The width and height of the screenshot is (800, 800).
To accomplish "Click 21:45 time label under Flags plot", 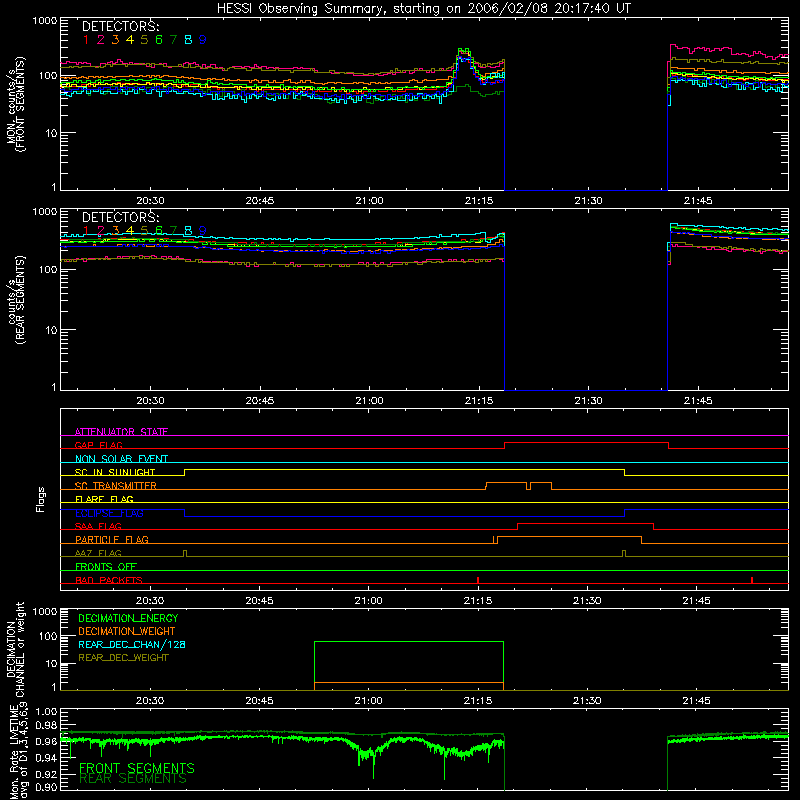I will point(696,601).
